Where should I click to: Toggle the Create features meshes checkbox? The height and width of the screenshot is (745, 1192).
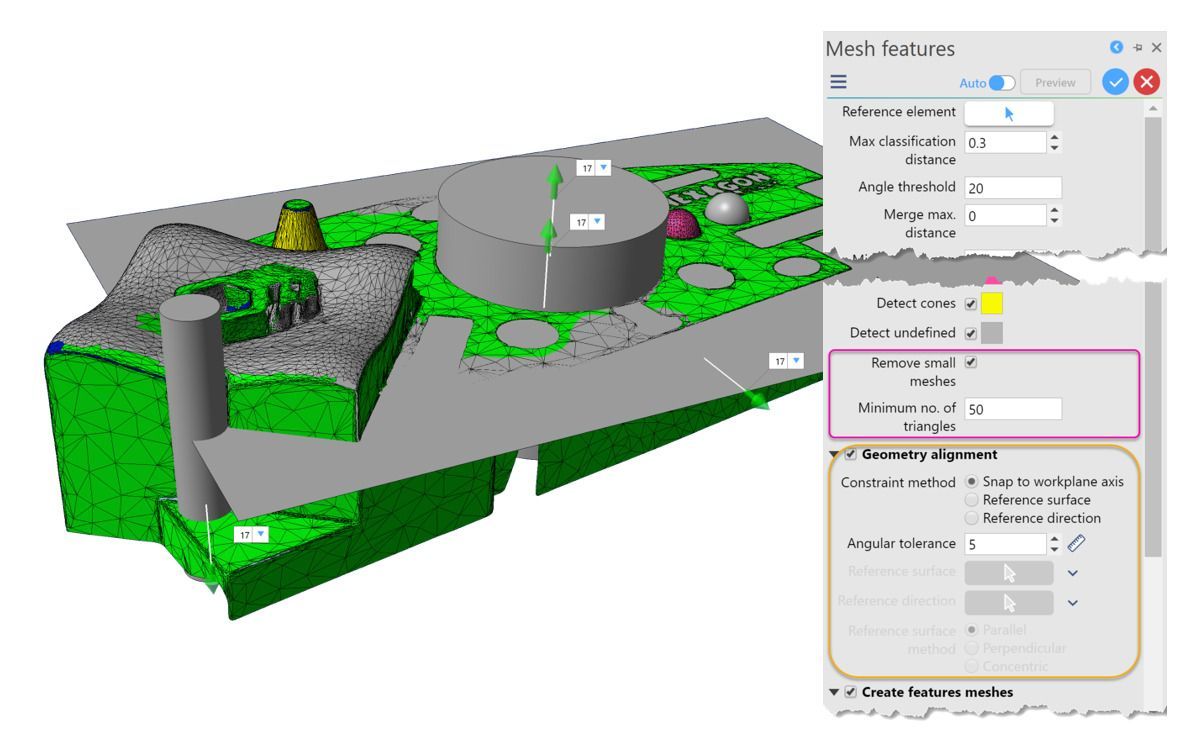[x=851, y=693]
